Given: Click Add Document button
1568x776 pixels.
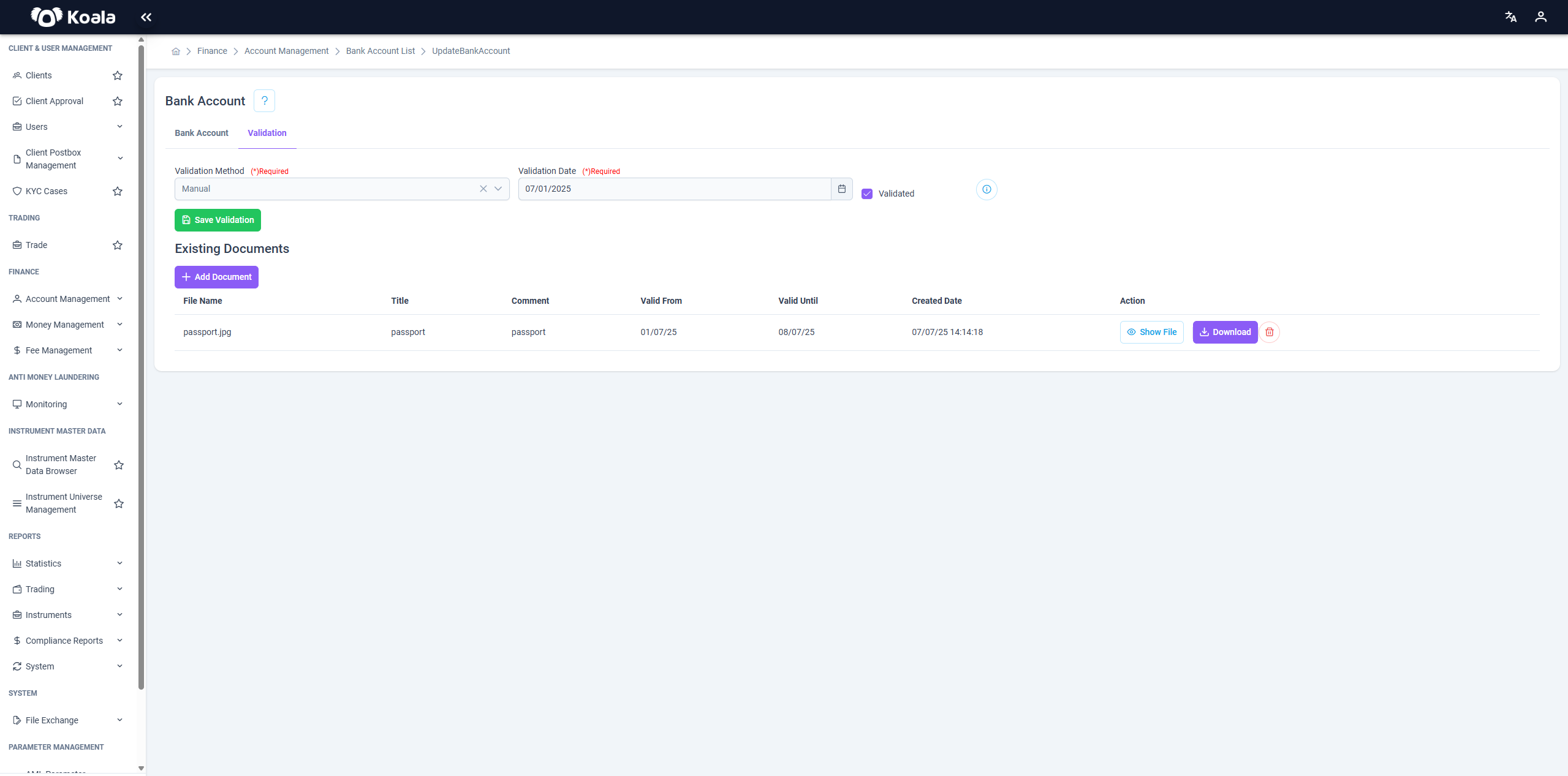Looking at the screenshot, I should [x=216, y=277].
